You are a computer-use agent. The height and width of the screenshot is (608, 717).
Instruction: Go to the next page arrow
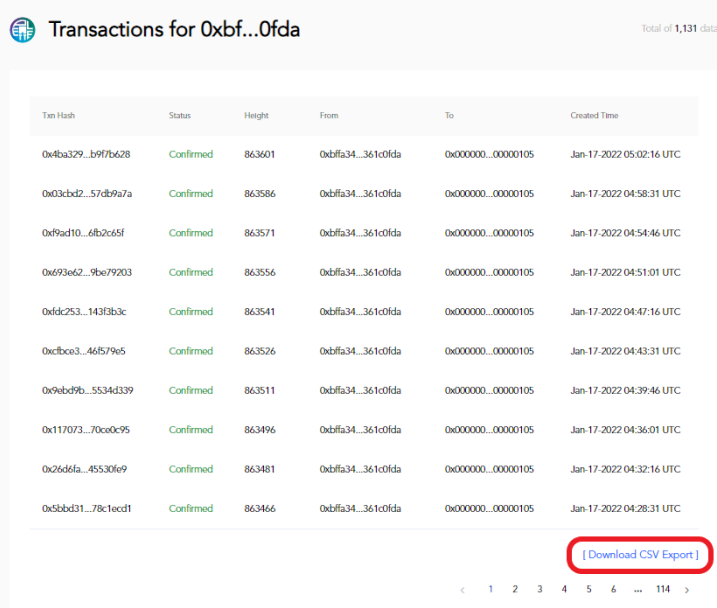[686, 590]
